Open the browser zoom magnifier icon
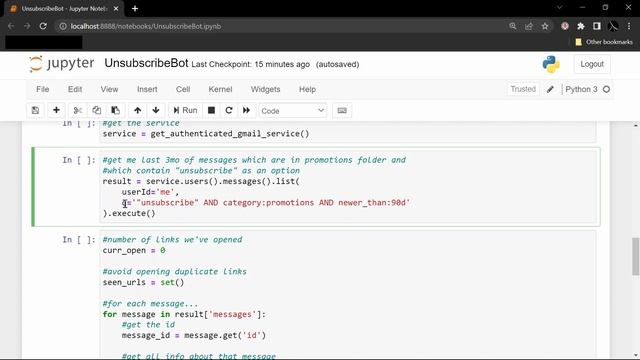The image size is (640, 360). (x=513, y=26)
